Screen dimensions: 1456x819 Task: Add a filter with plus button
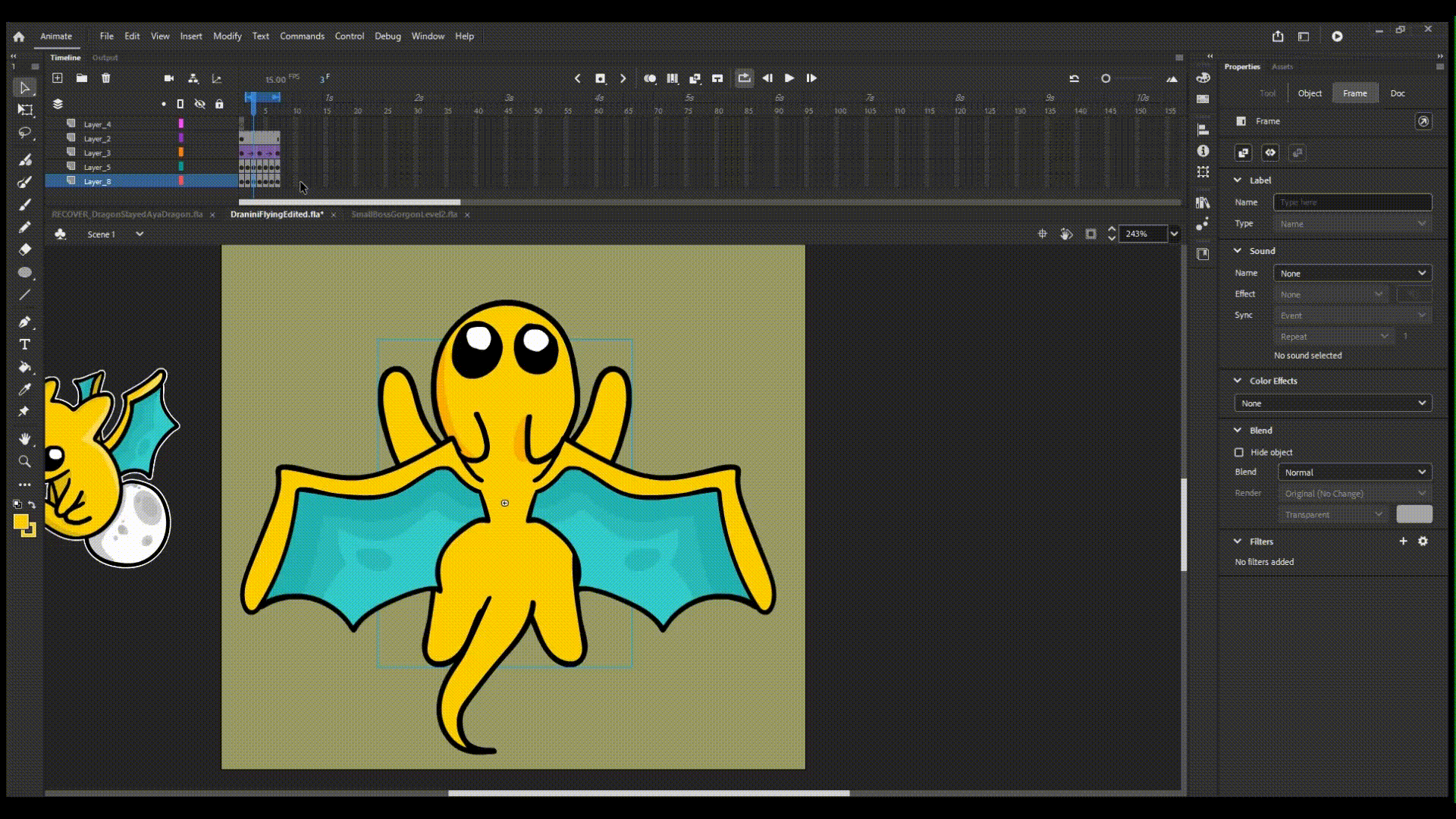pyautogui.click(x=1403, y=541)
